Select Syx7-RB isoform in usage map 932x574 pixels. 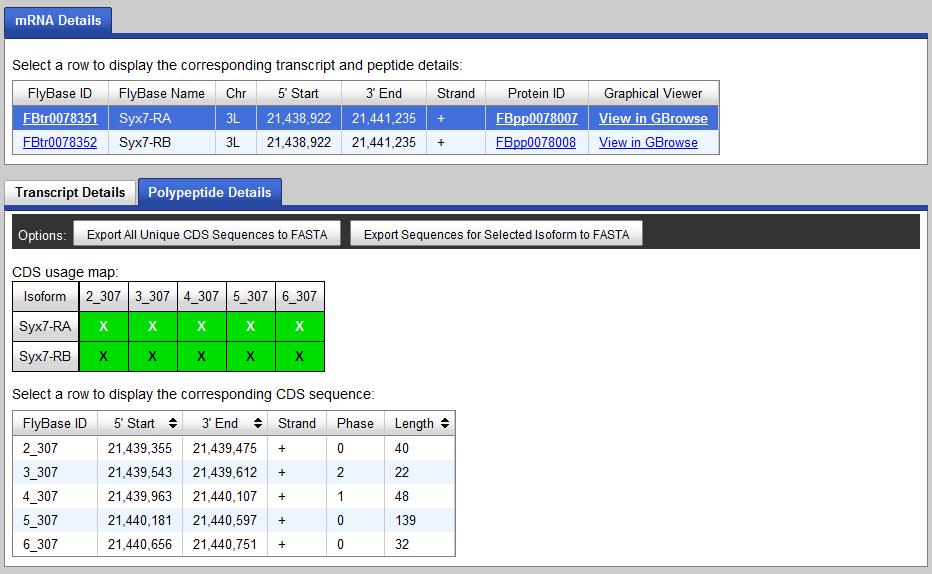(45, 357)
